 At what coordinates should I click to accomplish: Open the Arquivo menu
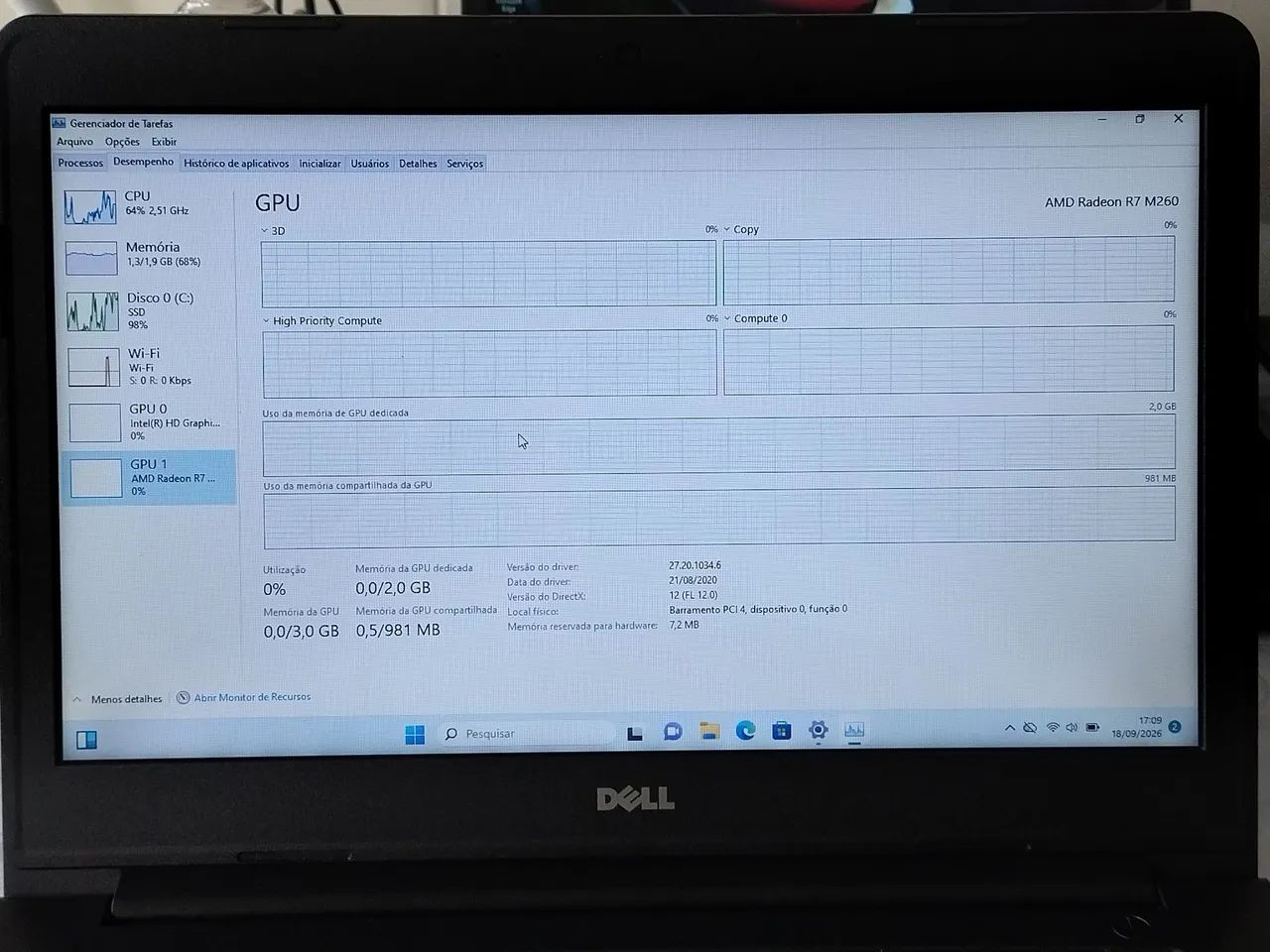pyautogui.click(x=74, y=142)
